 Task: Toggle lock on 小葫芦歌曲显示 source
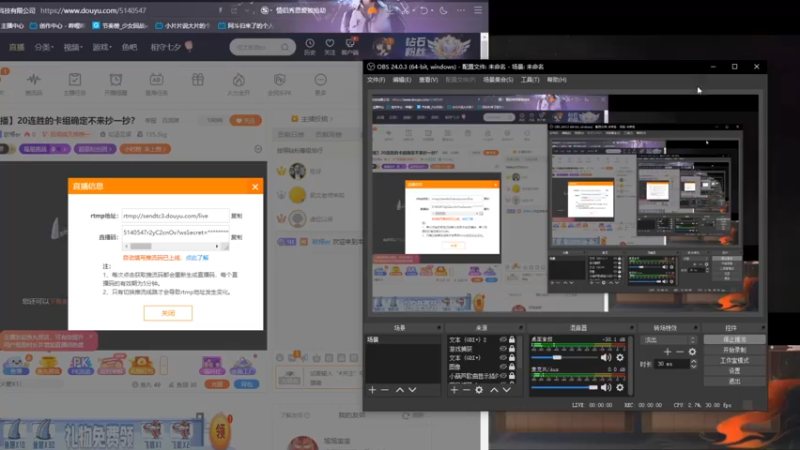click(x=512, y=376)
